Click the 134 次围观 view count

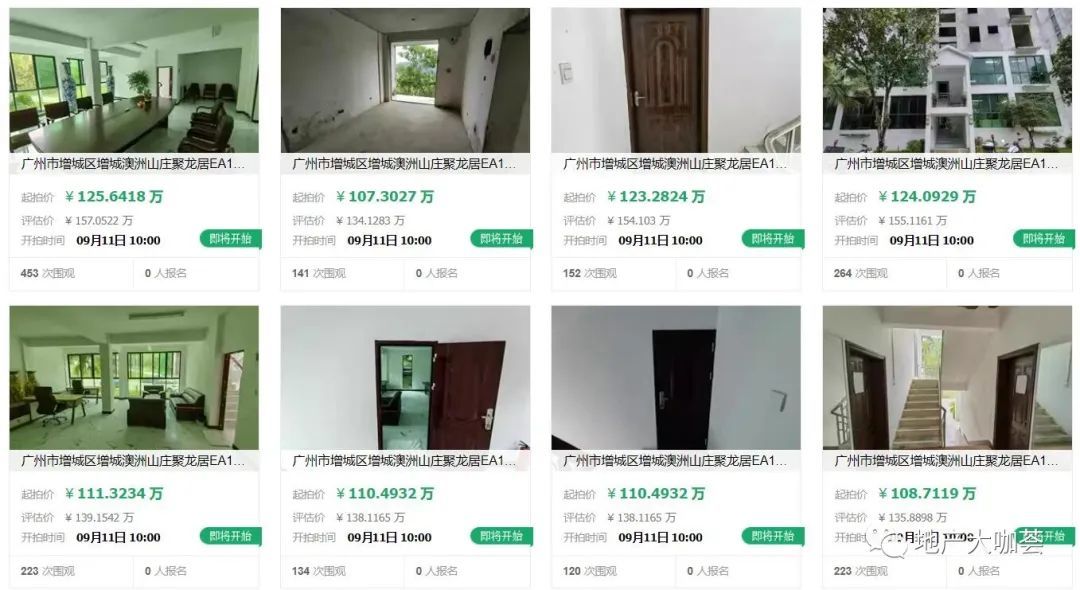(319, 571)
